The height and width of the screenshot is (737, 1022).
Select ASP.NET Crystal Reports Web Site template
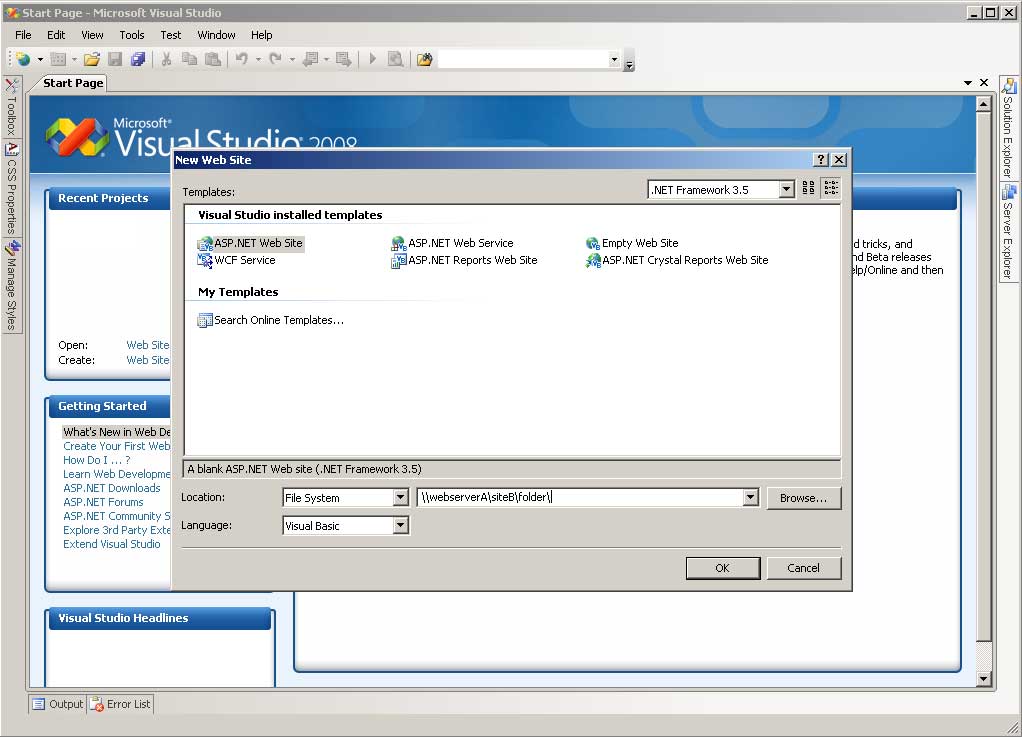[x=677, y=260]
